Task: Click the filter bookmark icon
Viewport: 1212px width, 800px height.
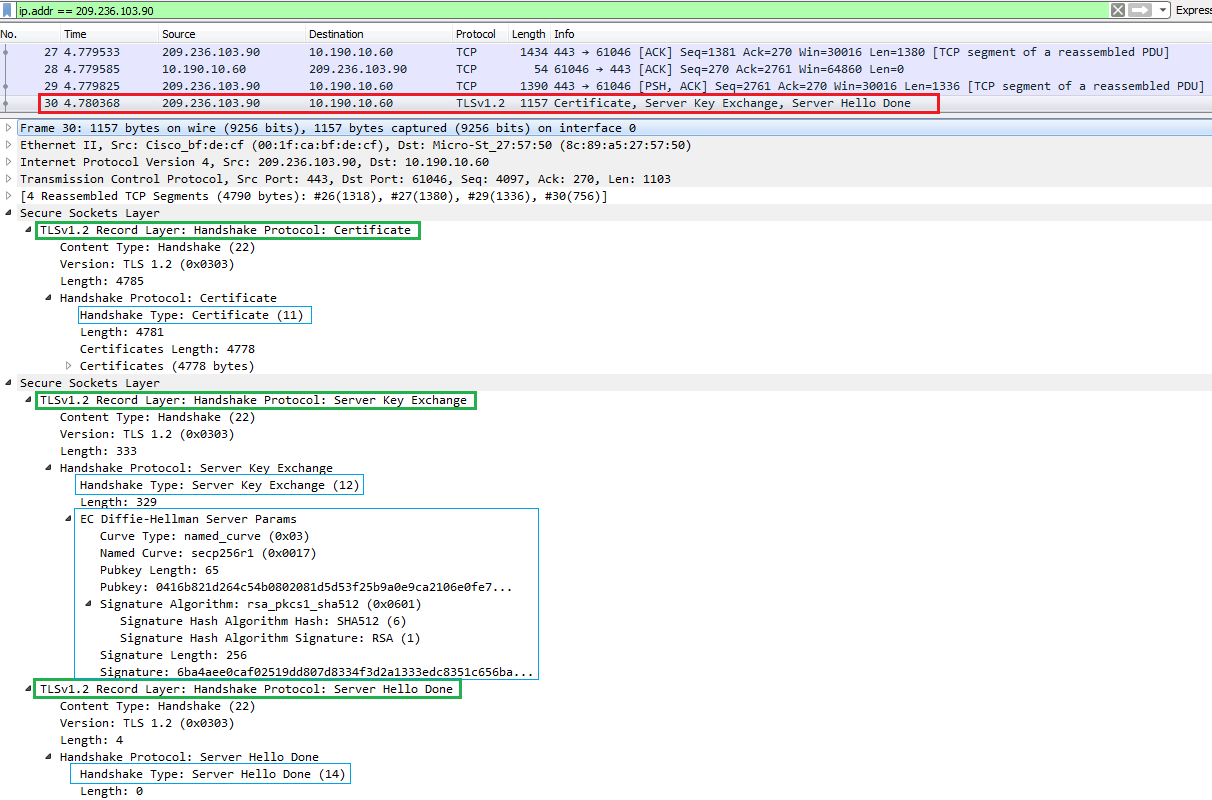Action: click(x=10, y=10)
